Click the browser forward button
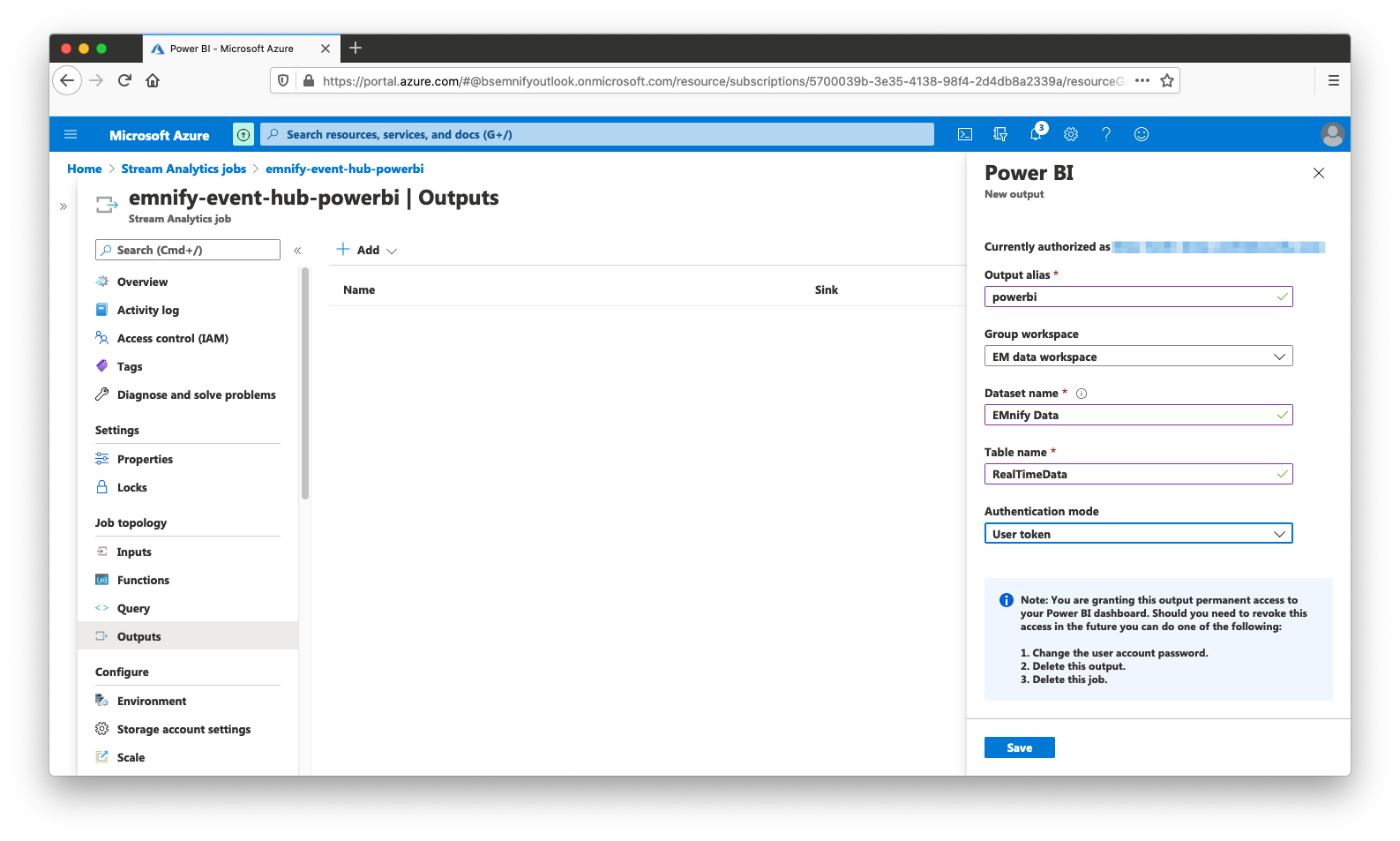This screenshot has height=841, width=1400. [96, 80]
